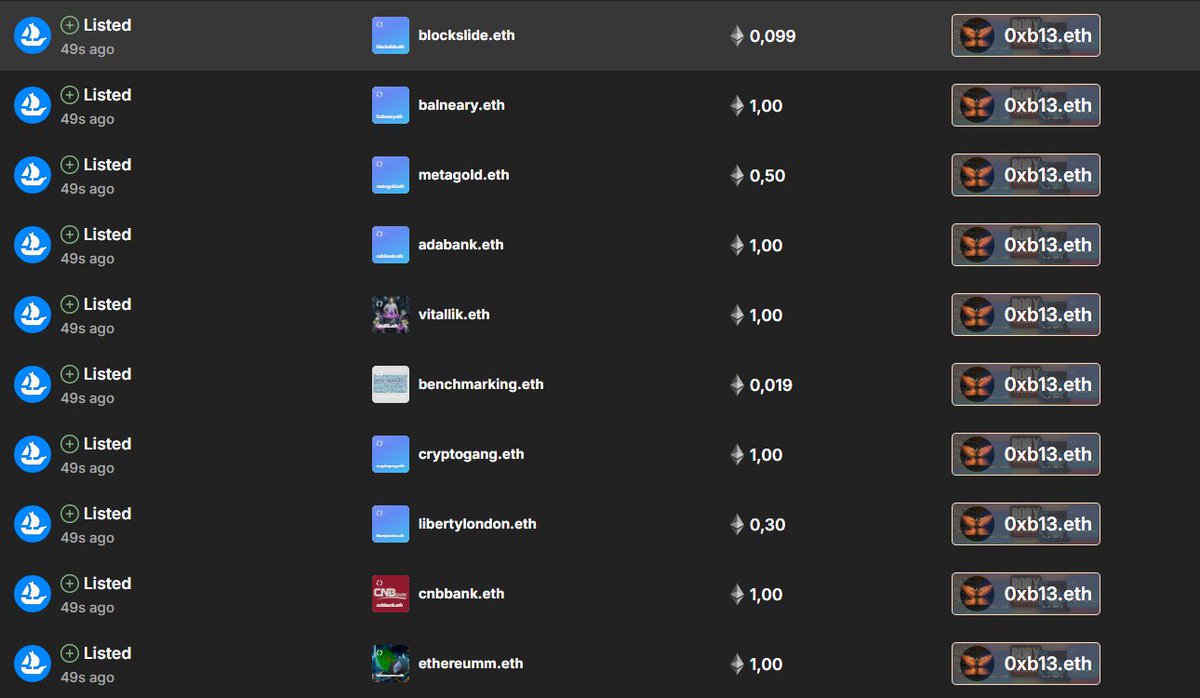Open the cnbbank.eth red thumbnail
Image resolution: width=1200 pixels, height=698 pixels.
390,594
